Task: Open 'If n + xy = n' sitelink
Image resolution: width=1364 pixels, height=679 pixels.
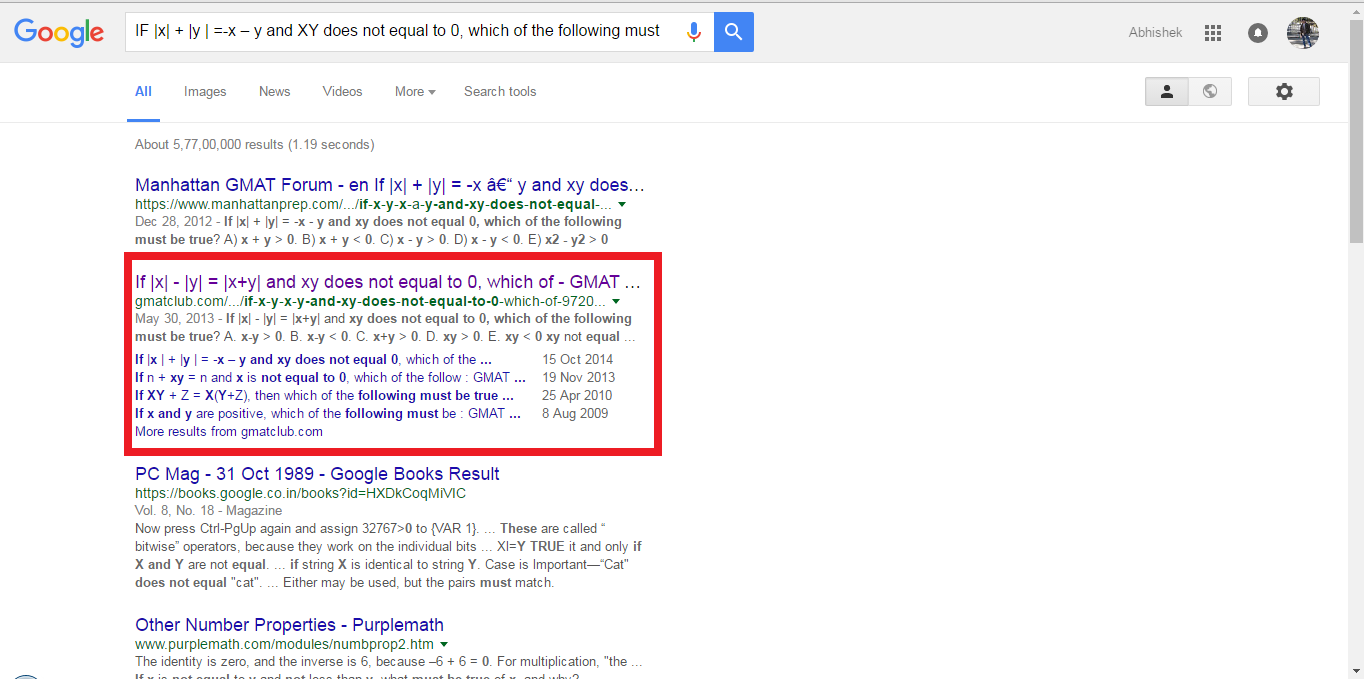Action: tap(330, 377)
